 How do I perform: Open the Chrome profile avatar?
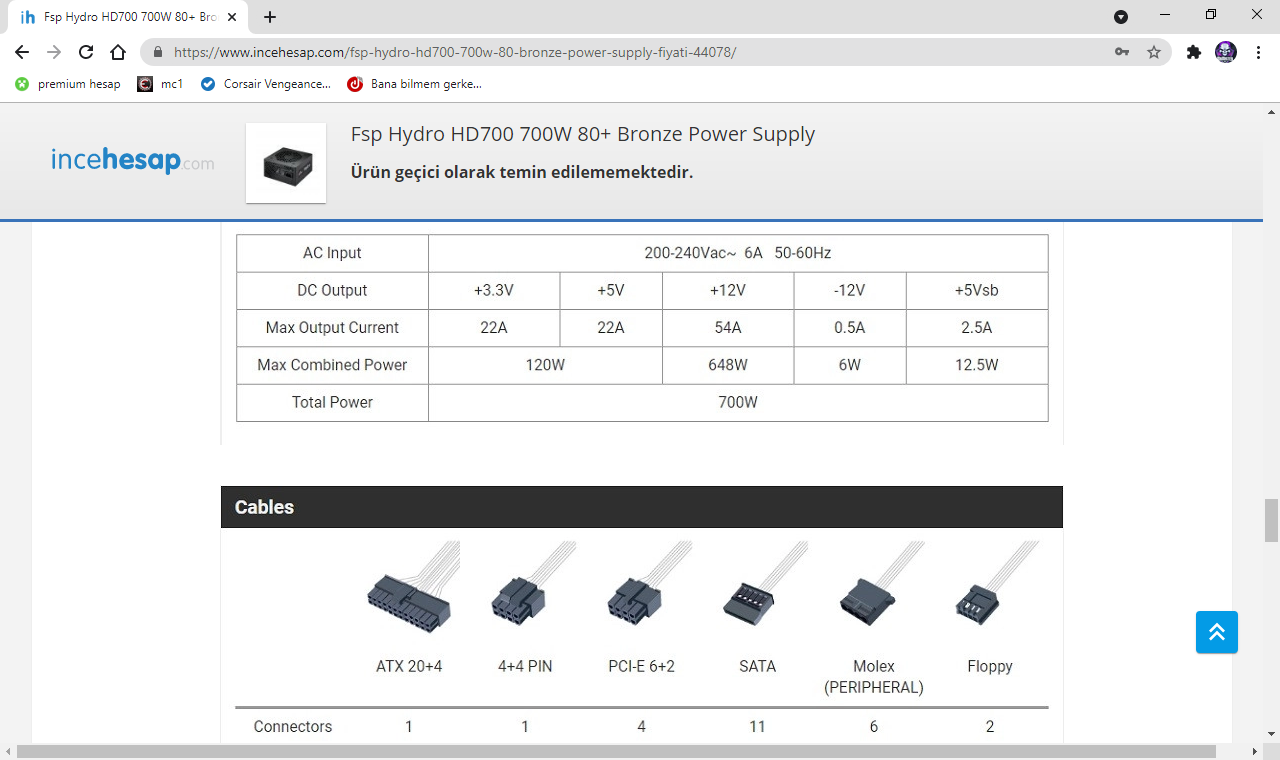pyautogui.click(x=1226, y=52)
